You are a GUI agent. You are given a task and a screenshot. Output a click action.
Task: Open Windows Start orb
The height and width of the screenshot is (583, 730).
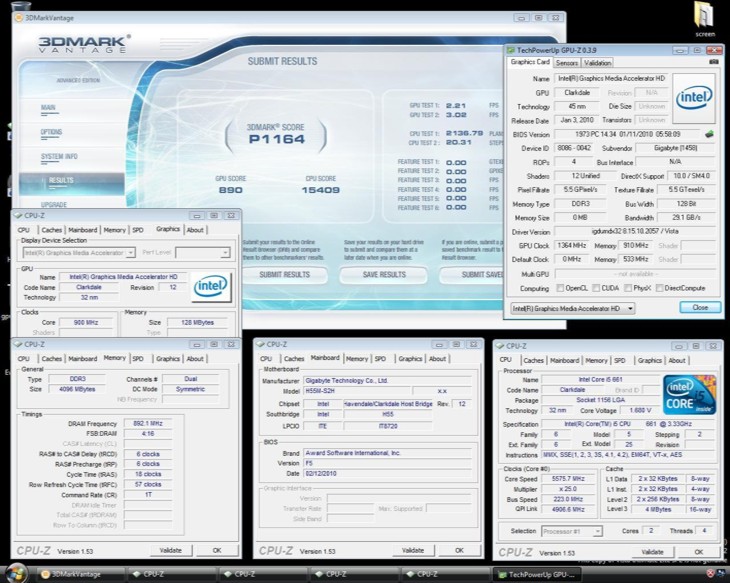16,573
